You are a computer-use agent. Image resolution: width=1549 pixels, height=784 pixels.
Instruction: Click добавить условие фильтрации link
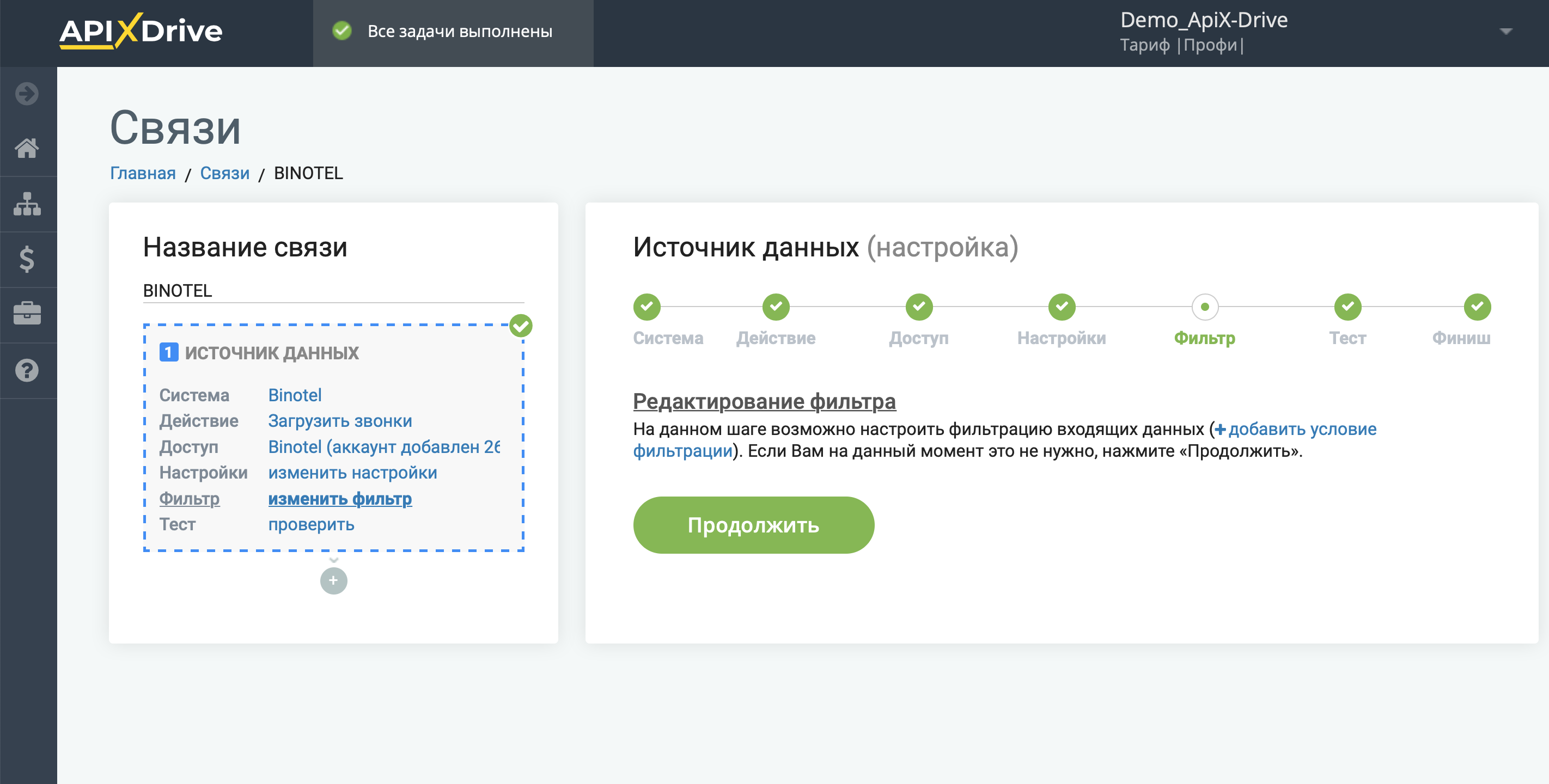pyautogui.click(x=1301, y=428)
